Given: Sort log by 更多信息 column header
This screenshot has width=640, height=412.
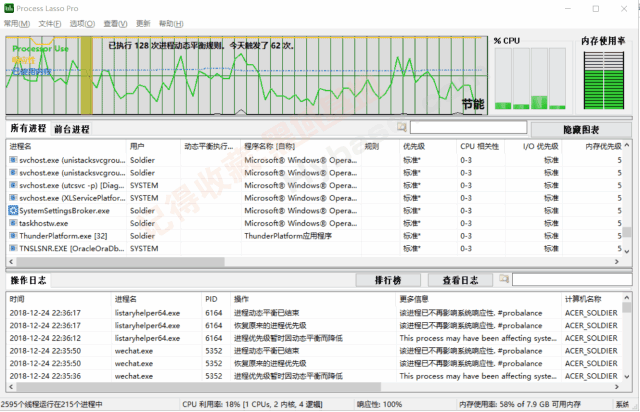Looking at the screenshot, I should tap(479, 299).
